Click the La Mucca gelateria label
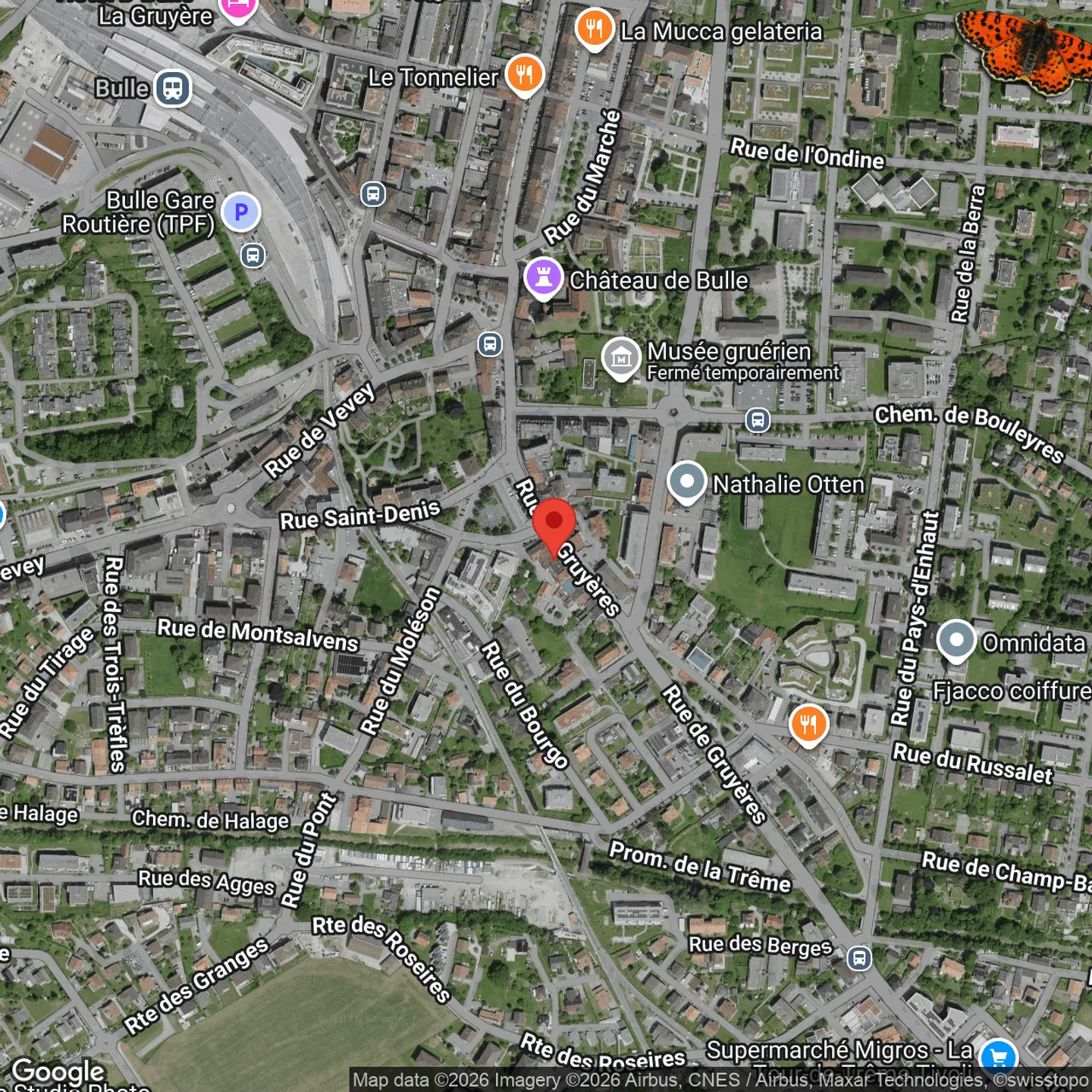 [721, 31]
